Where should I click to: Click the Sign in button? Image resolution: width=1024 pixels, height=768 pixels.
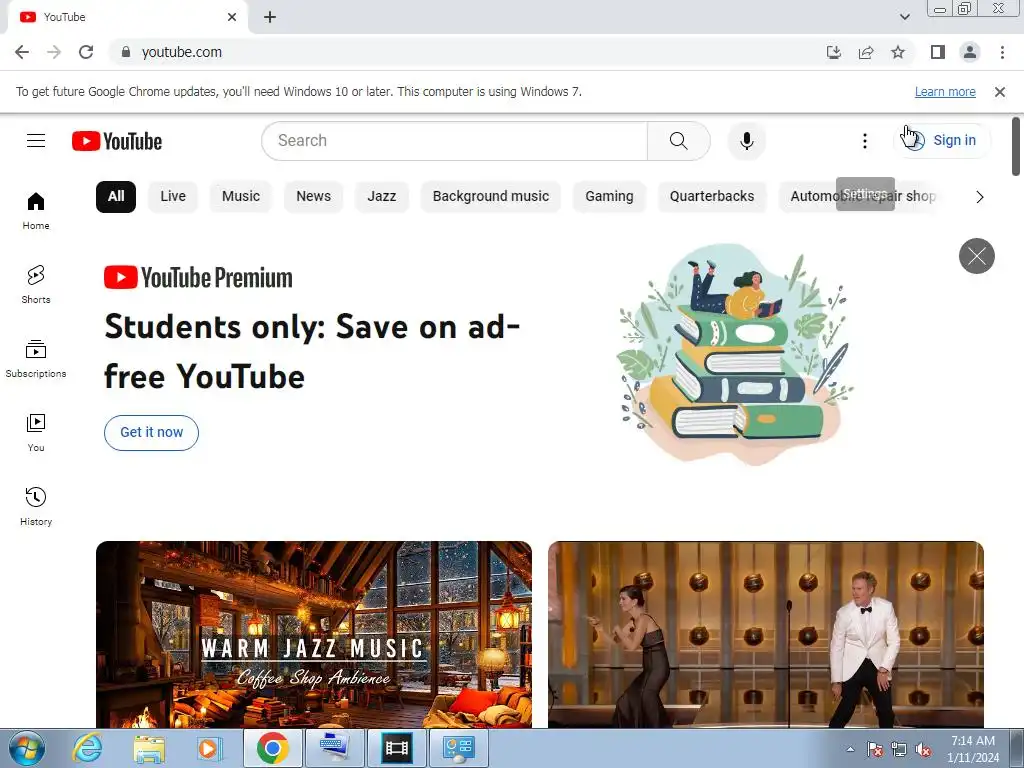[942, 140]
